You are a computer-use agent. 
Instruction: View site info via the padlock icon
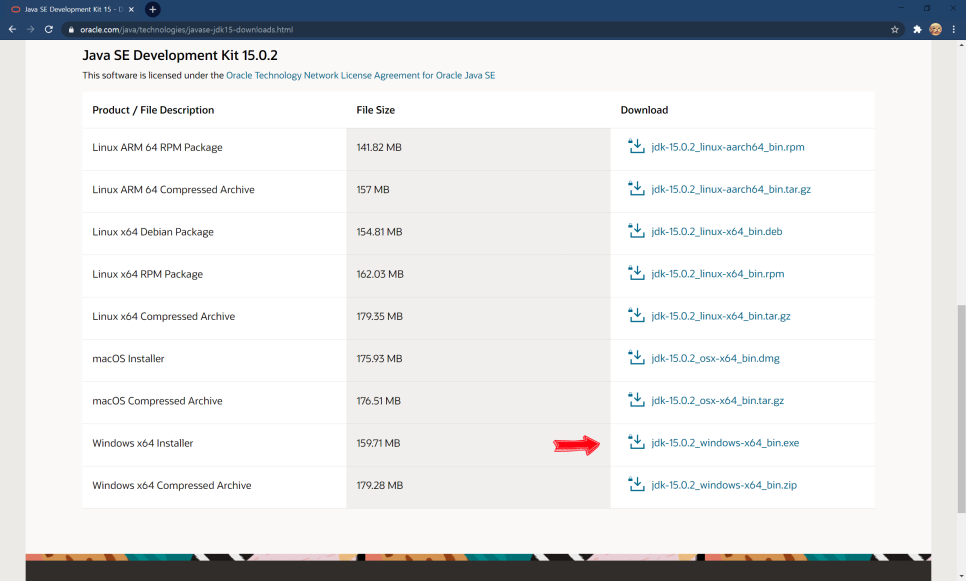(x=71, y=30)
